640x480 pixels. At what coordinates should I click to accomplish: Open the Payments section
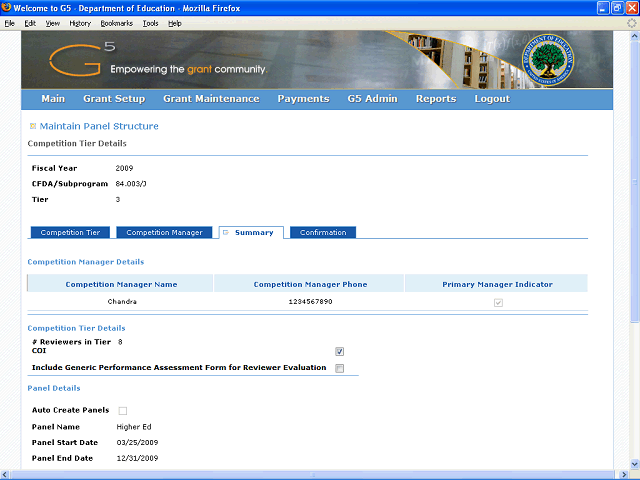303,99
